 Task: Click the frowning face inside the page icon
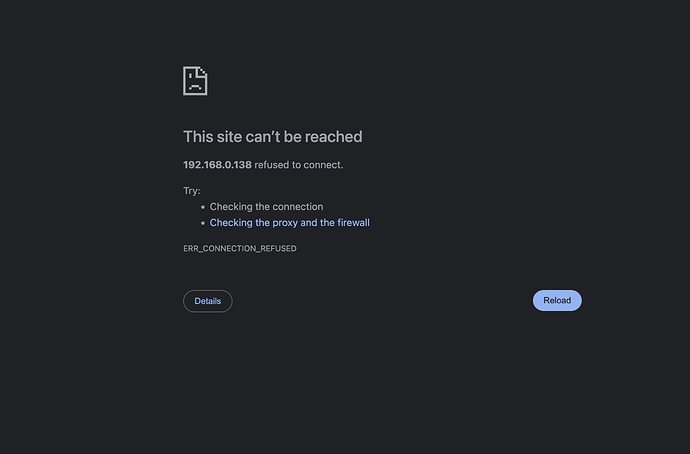(195, 82)
